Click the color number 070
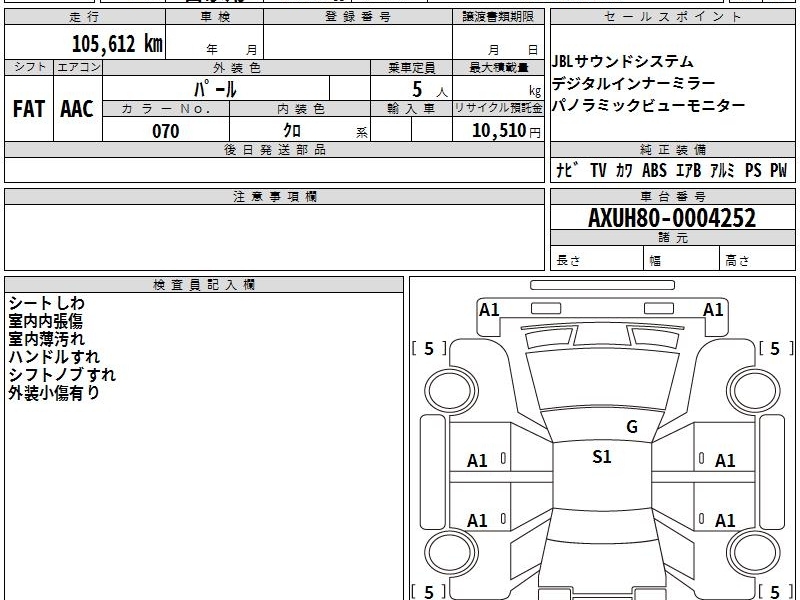Viewport: 800px width, 600px height. [x=166, y=131]
